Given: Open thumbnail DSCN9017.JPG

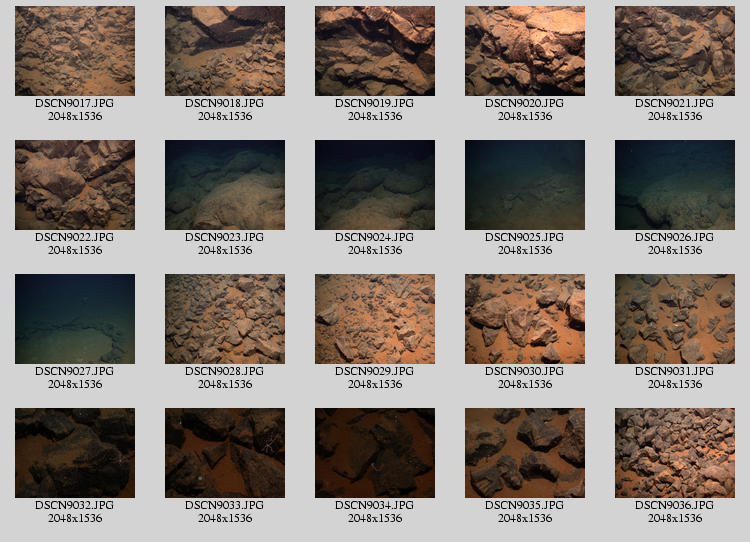Looking at the screenshot, I should pyautogui.click(x=75, y=51).
